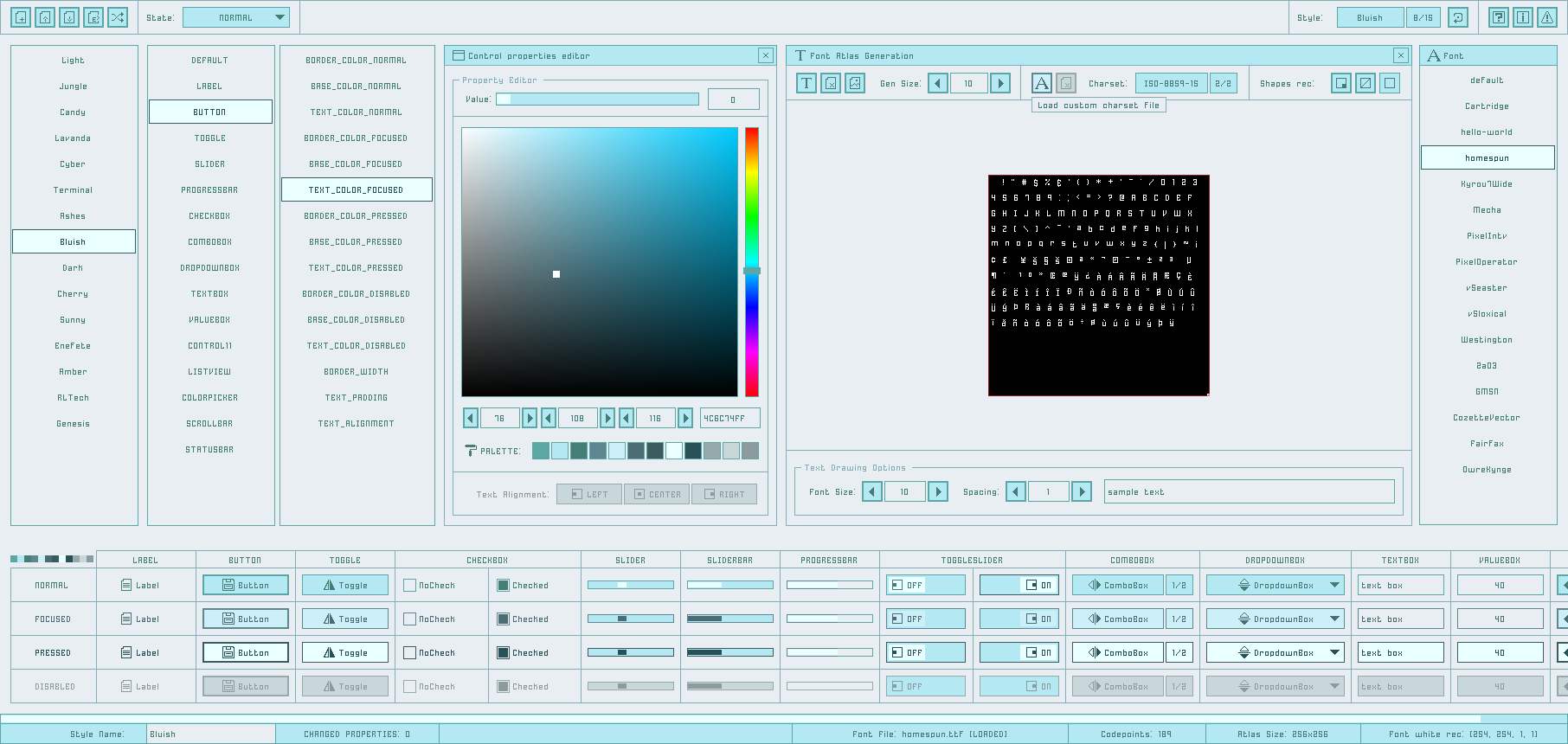Select the Cyber style from the list
Screen dimensions: 1568x744
point(74,164)
